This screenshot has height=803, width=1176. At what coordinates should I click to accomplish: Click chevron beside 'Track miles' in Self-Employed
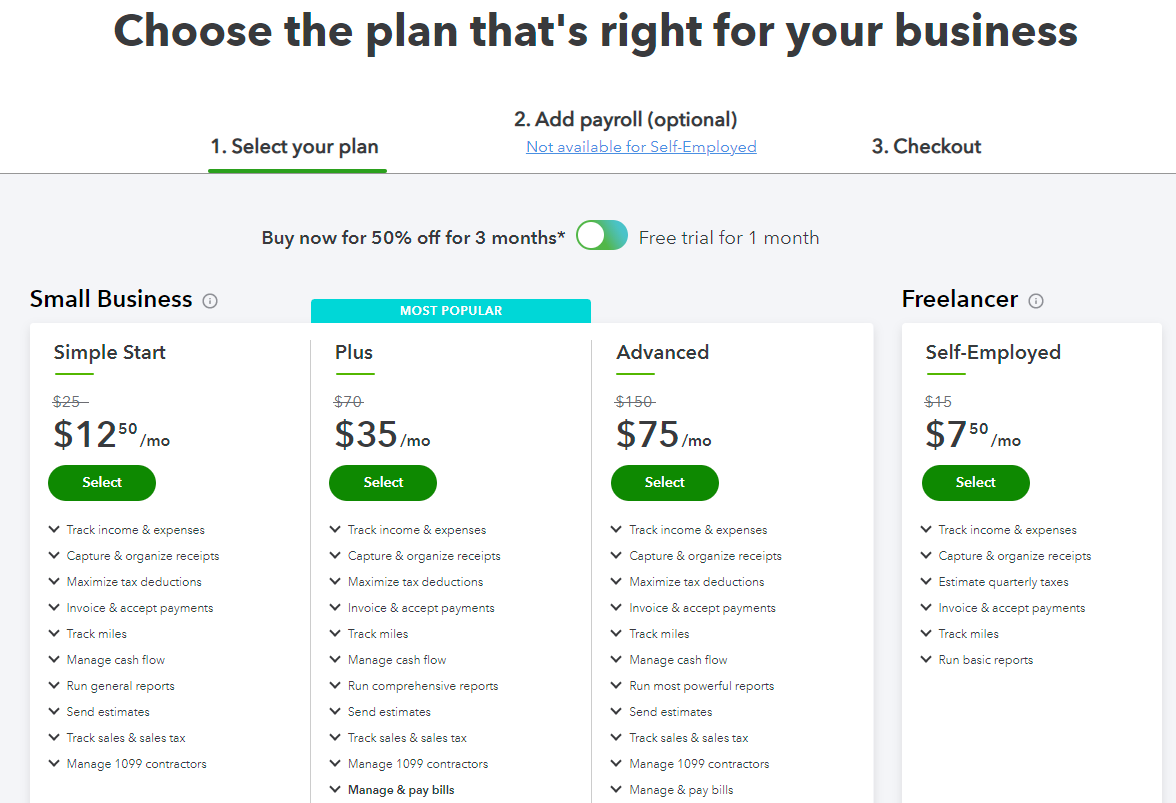tap(926, 634)
